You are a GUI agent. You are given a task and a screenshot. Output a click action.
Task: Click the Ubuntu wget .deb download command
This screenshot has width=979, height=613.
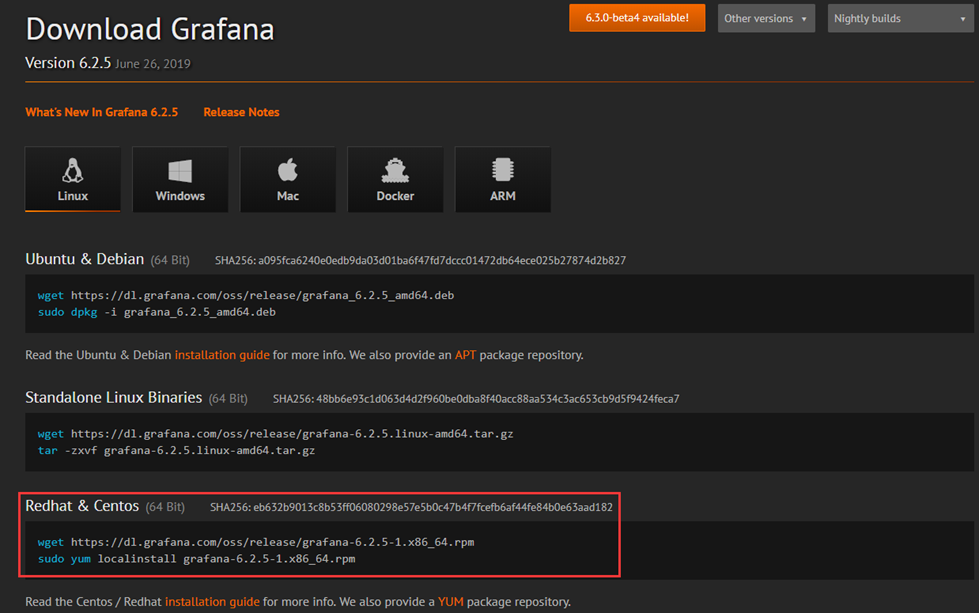click(x=245, y=295)
